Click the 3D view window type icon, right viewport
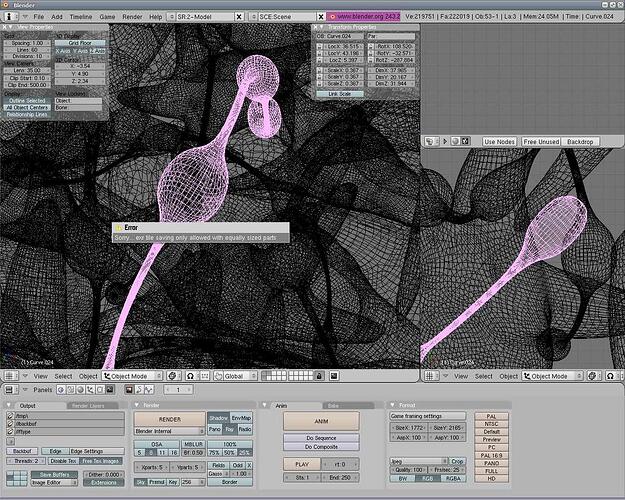The width and height of the screenshot is (625, 500). pyautogui.click(x=430, y=376)
